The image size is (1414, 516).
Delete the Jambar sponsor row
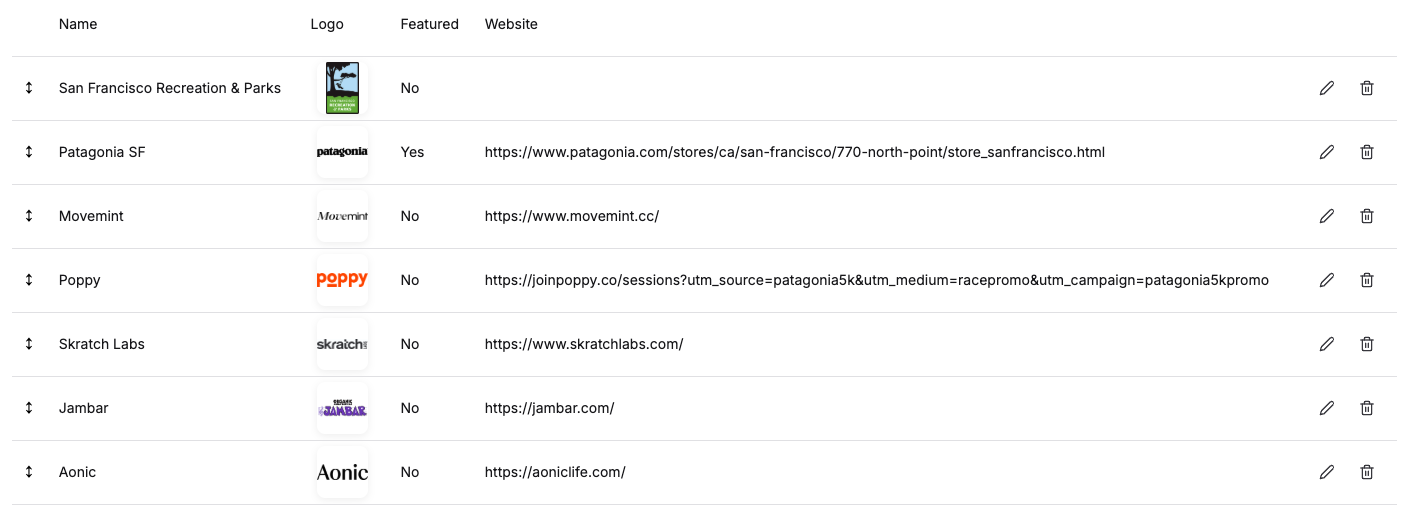(1367, 408)
